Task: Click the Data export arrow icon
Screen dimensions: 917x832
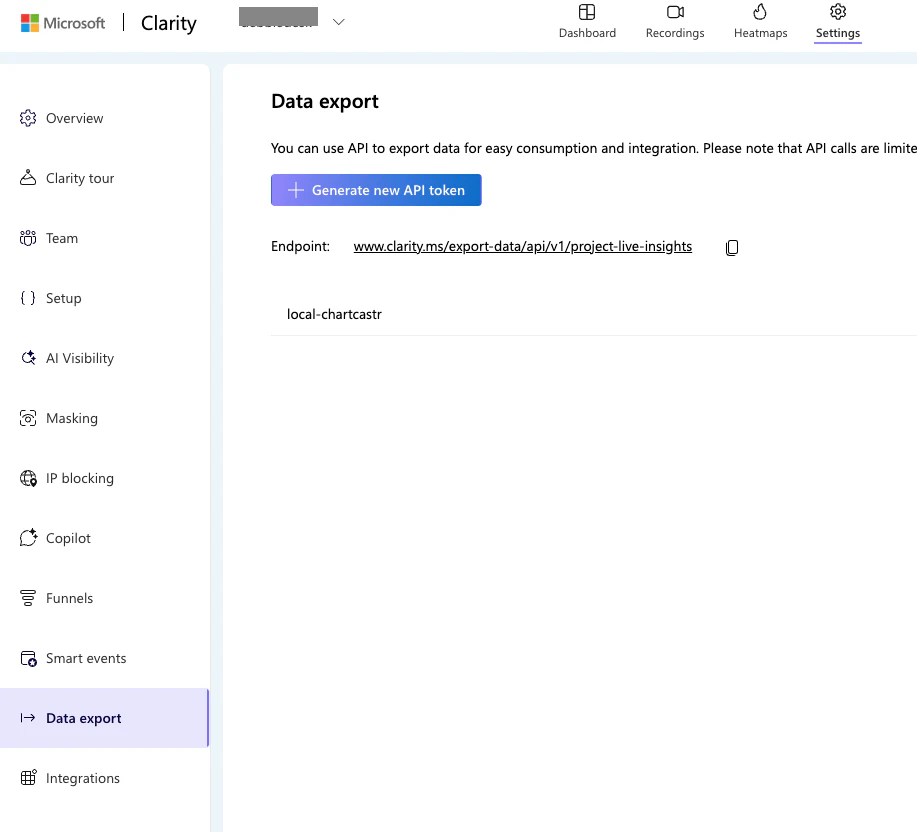Action: (27, 718)
